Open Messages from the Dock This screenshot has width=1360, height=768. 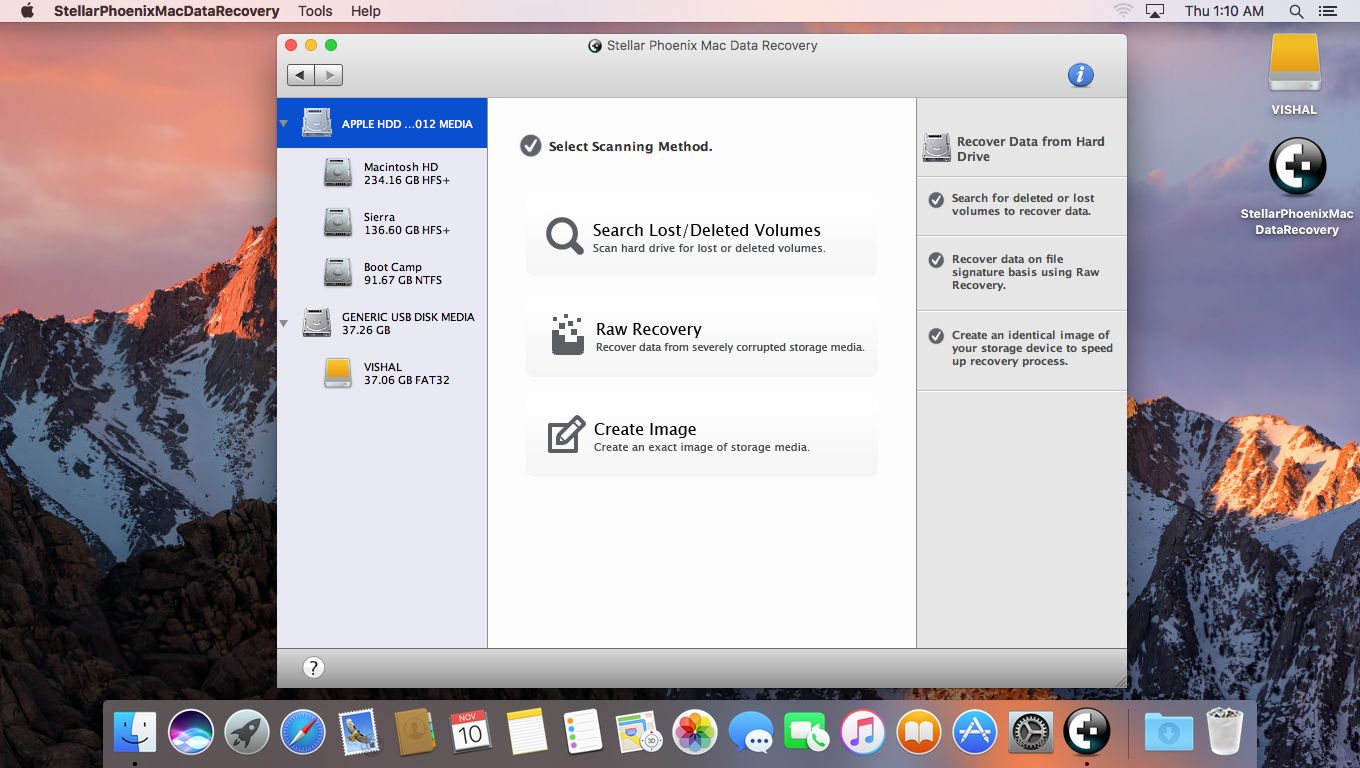[x=750, y=732]
